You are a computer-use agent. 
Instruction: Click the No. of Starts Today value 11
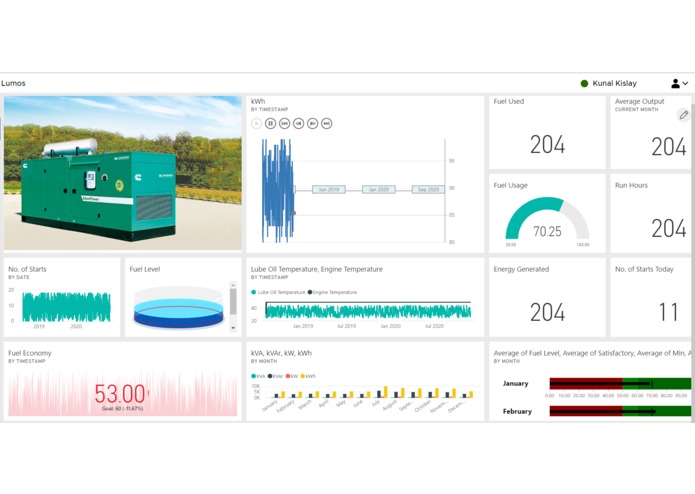[668, 312]
